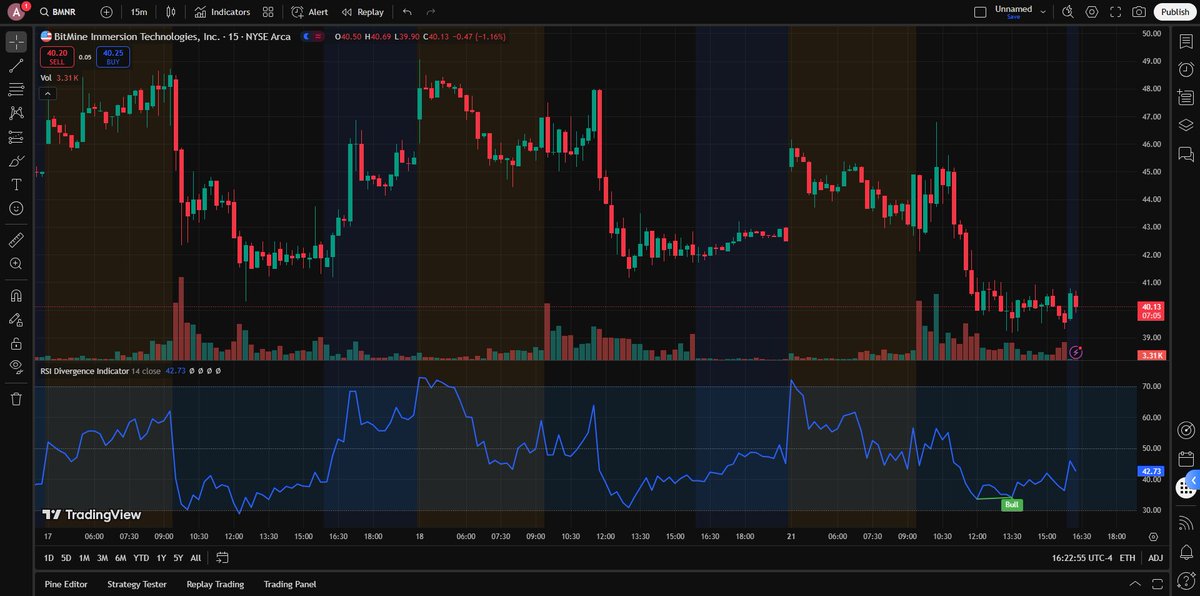The width and height of the screenshot is (1200, 596).
Task: Toggle ETH extended trading hours session
Action: 1127,558
